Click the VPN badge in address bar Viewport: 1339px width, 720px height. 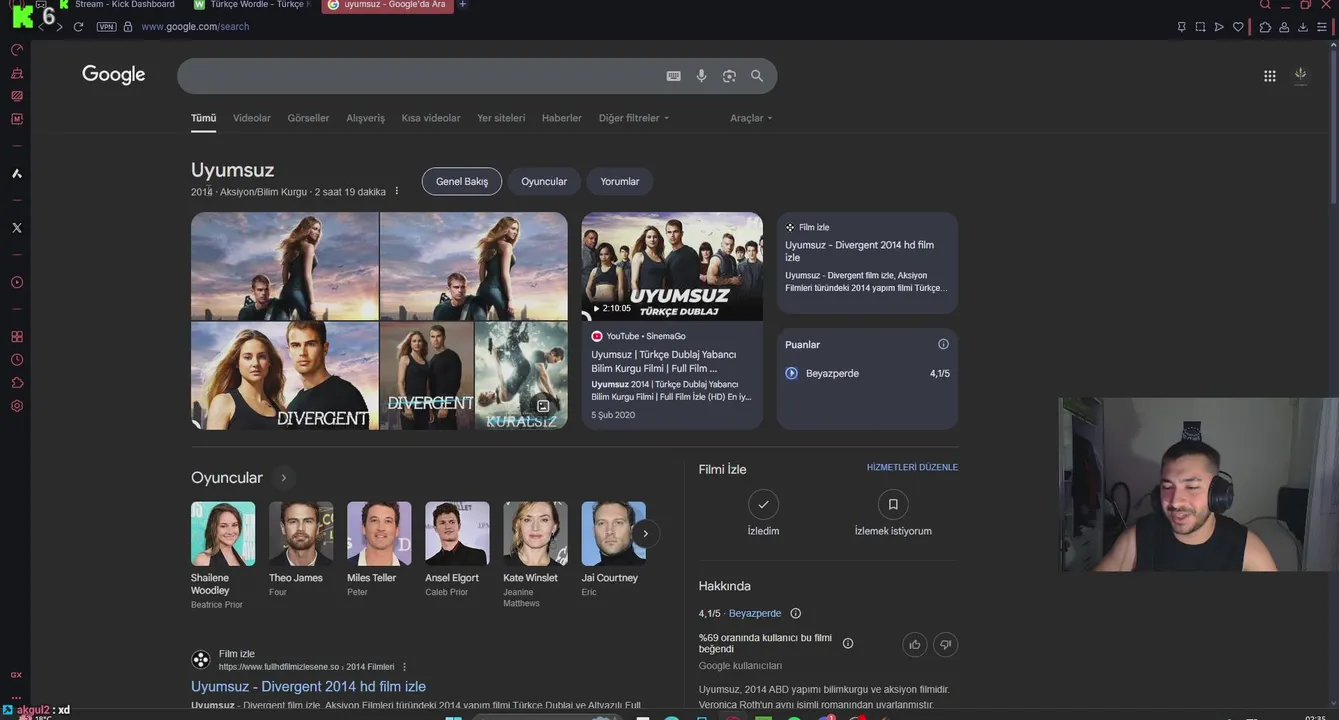[106, 27]
